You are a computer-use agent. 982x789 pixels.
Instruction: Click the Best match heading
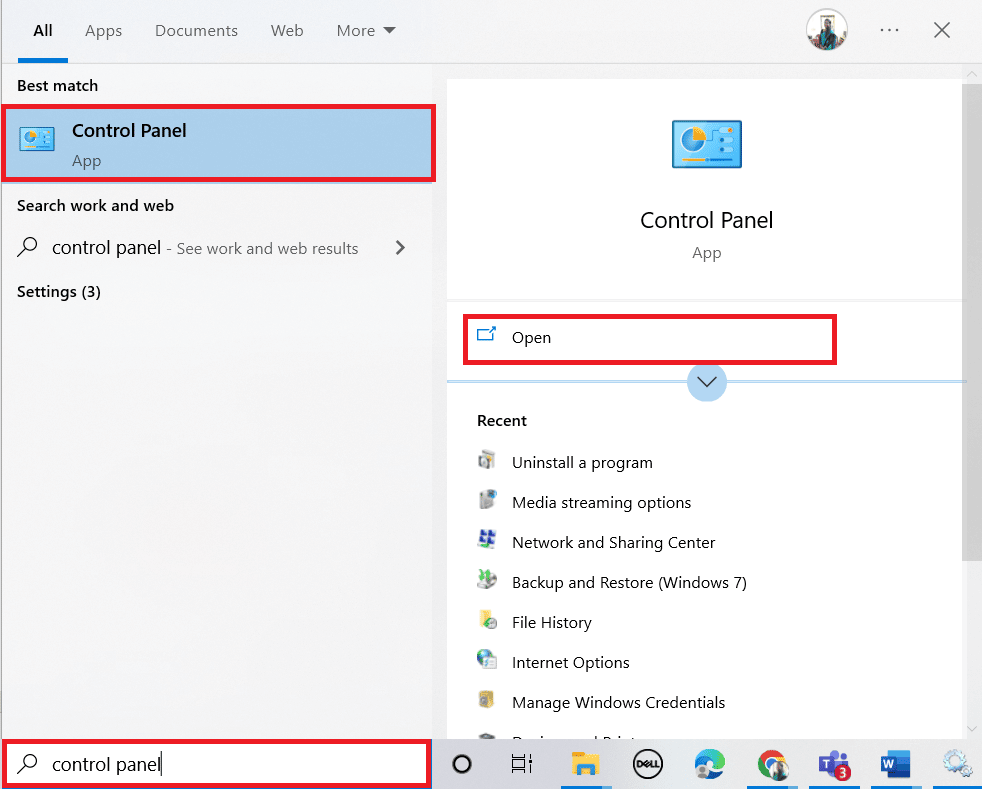click(57, 86)
